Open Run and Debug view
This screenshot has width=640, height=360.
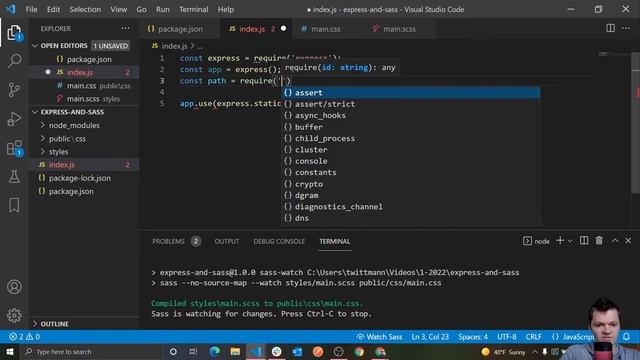click(14, 119)
